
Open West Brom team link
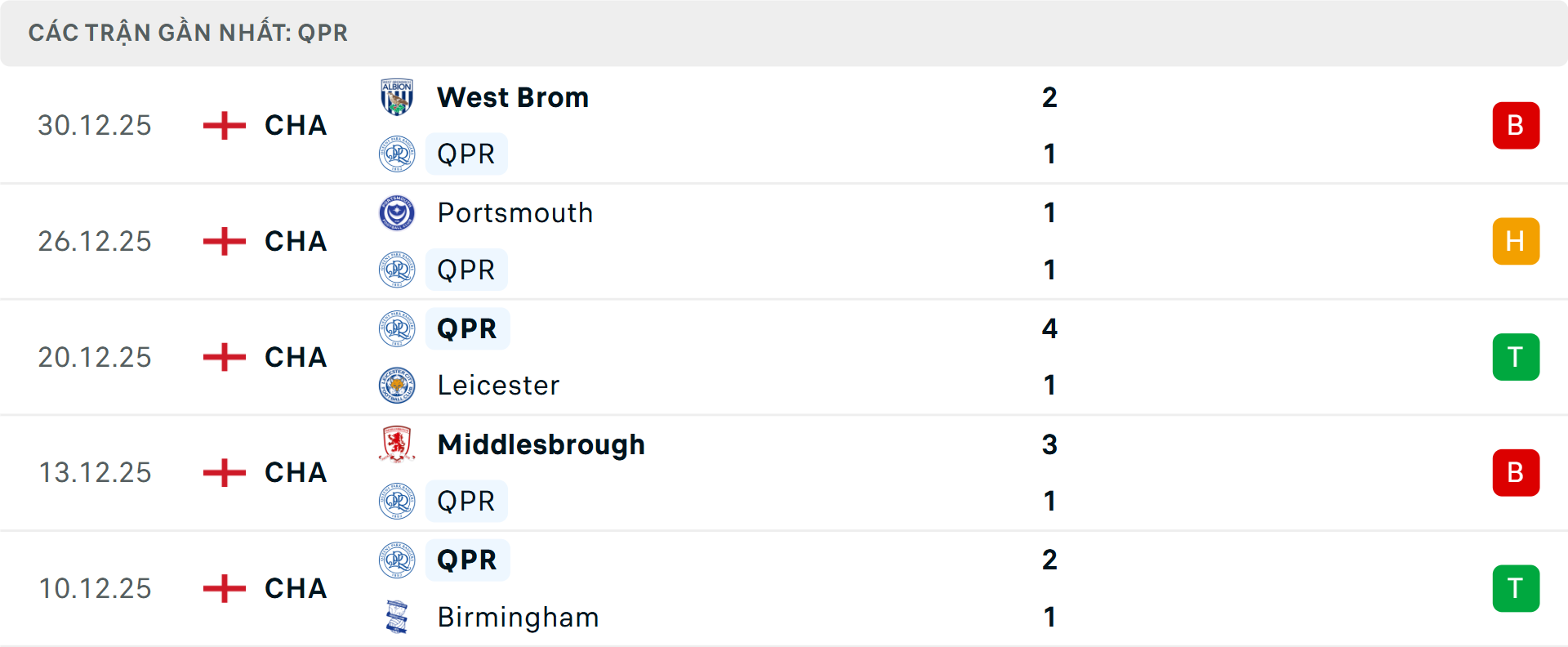[513, 97]
